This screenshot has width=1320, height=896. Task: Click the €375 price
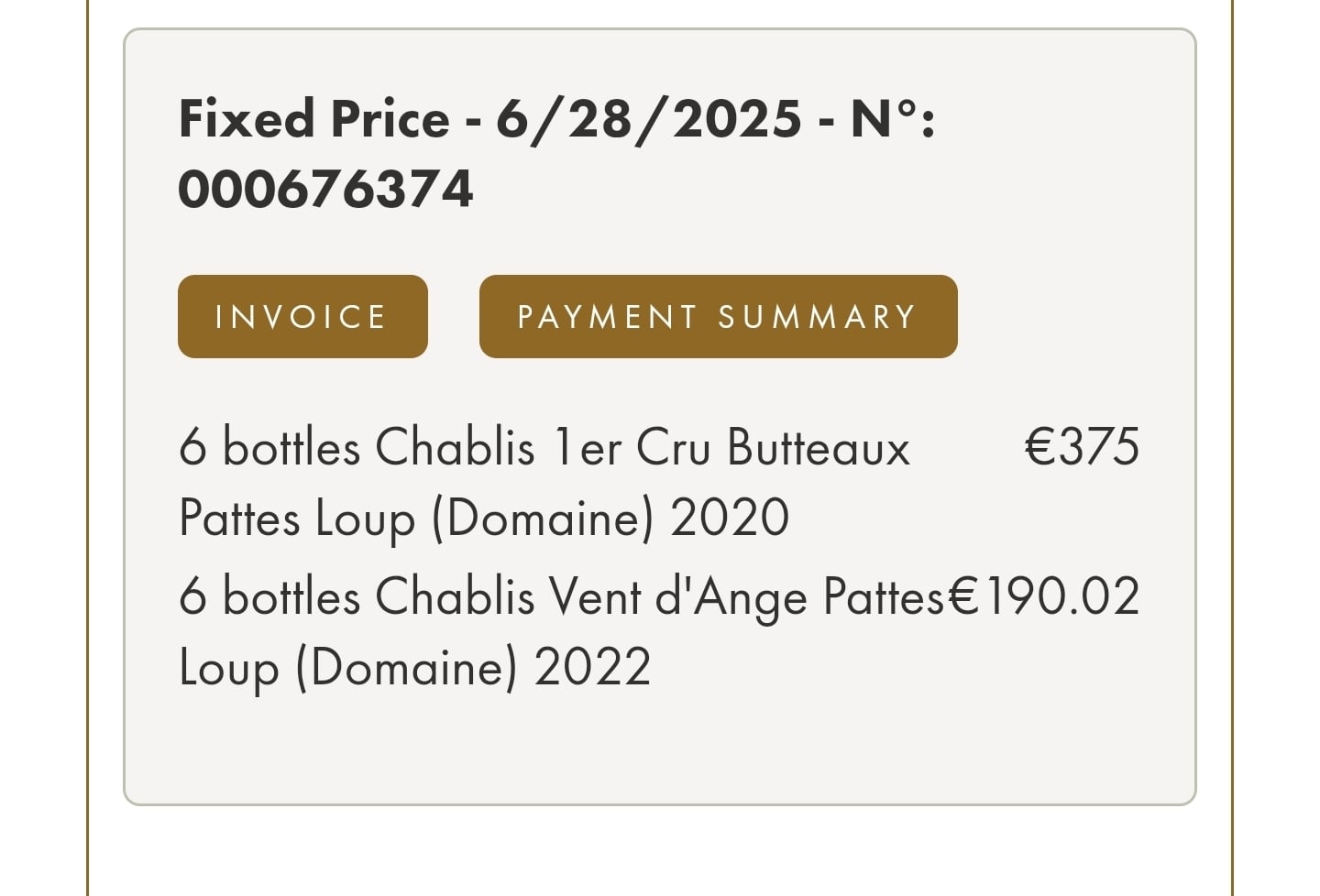pos(1082,447)
